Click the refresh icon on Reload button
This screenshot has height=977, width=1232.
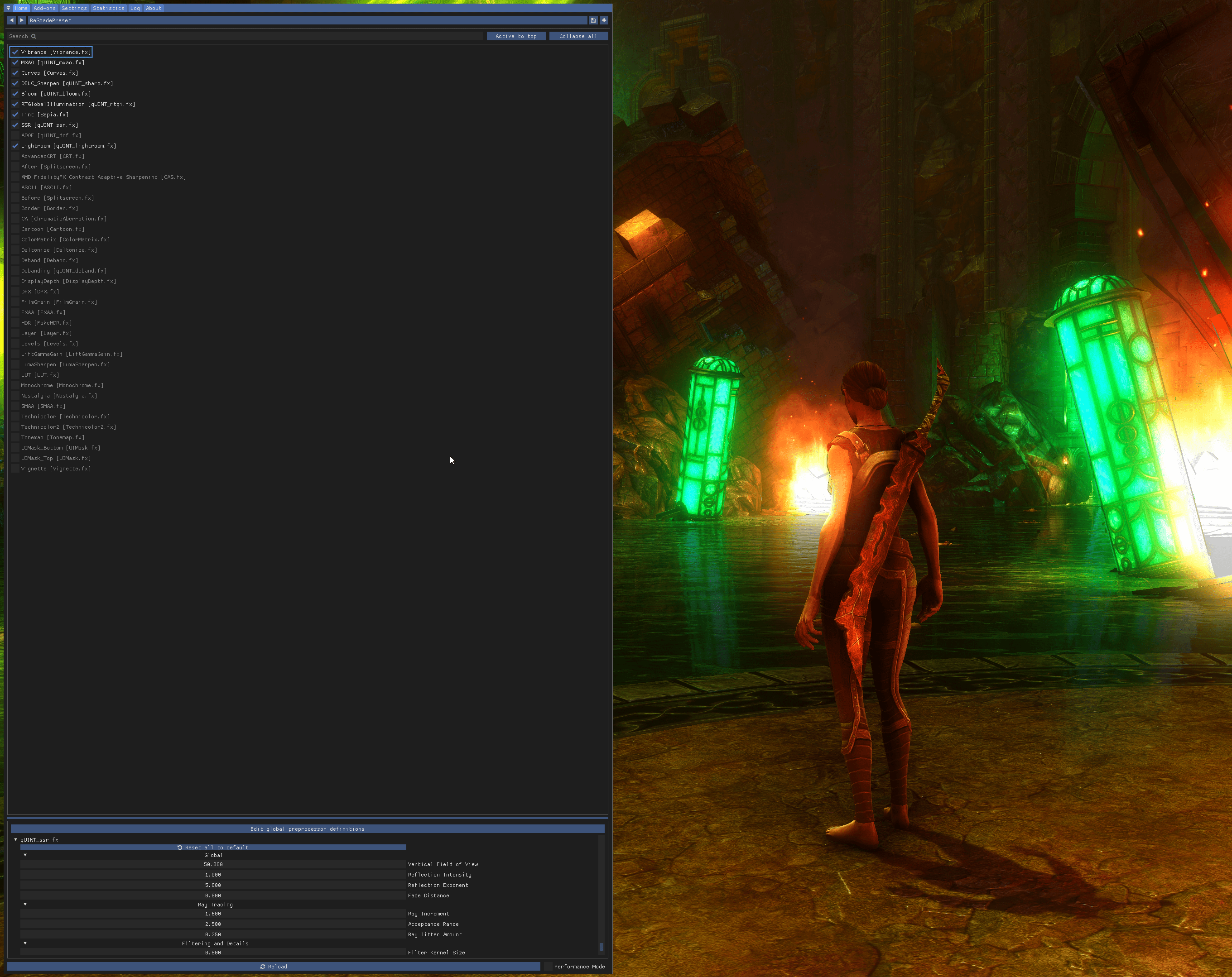pyautogui.click(x=262, y=966)
